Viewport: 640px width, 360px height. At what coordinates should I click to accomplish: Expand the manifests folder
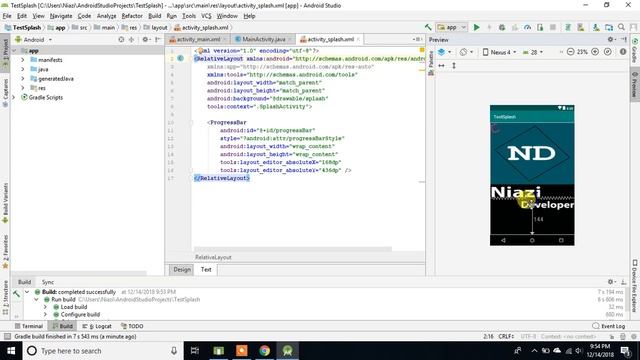tap(23, 60)
